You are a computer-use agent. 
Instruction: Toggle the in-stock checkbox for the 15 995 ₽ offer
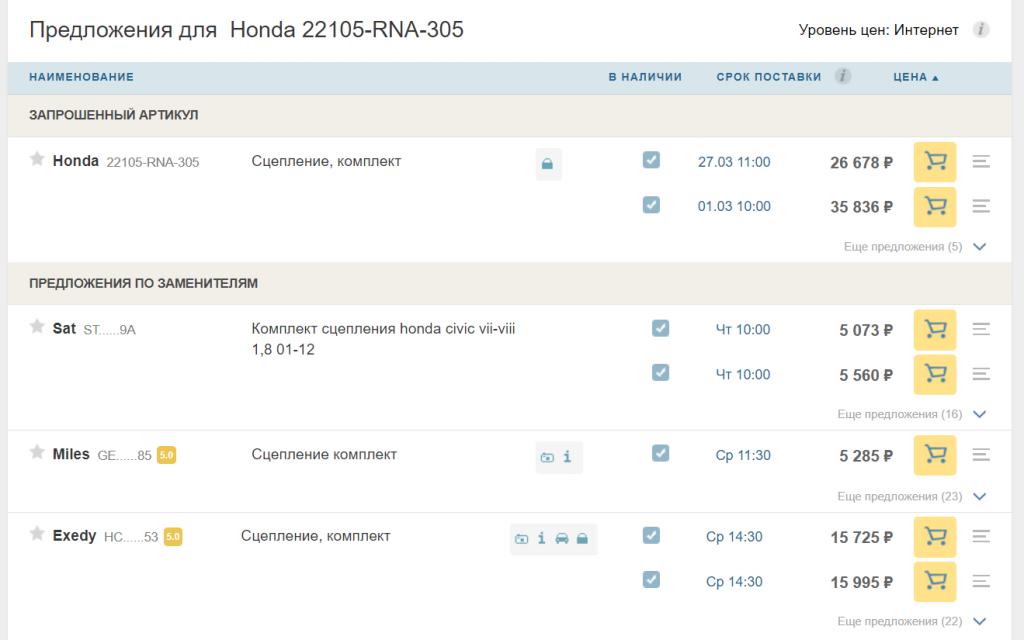651,580
